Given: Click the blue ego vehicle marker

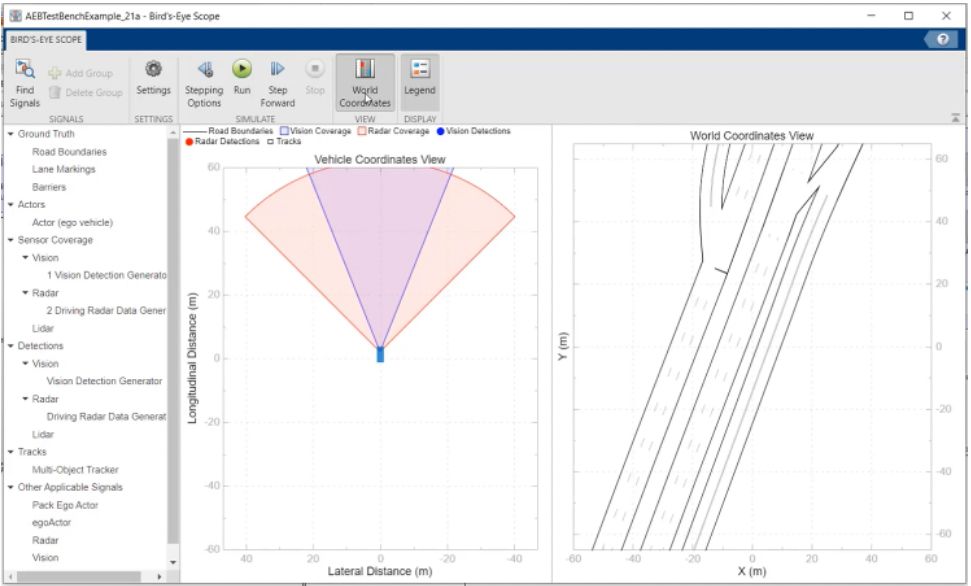Looking at the screenshot, I should point(380,354).
